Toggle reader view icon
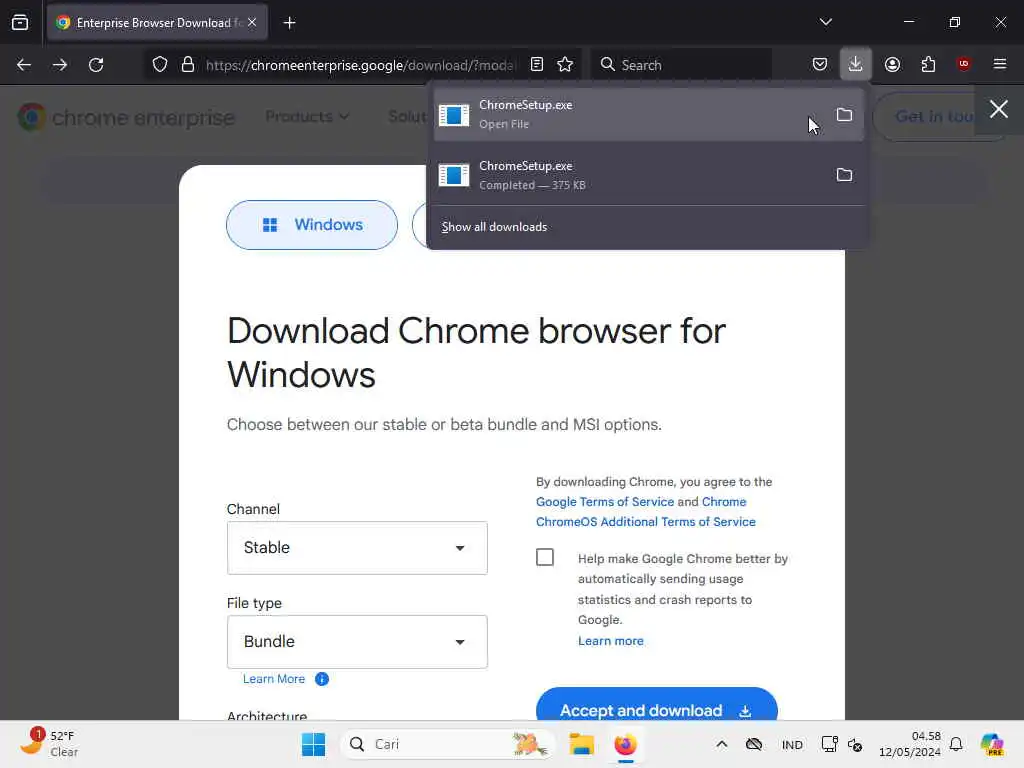This screenshot has width=1024, height=768. (537, 65)
